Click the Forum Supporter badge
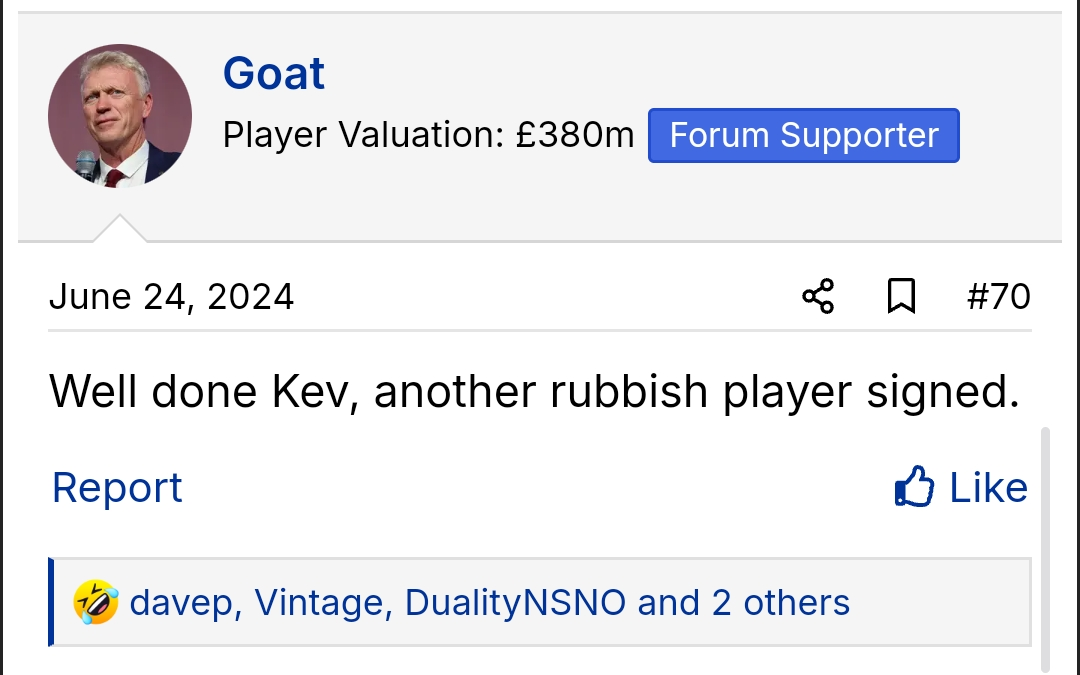 pyautogui.click(x=804, y=136)
